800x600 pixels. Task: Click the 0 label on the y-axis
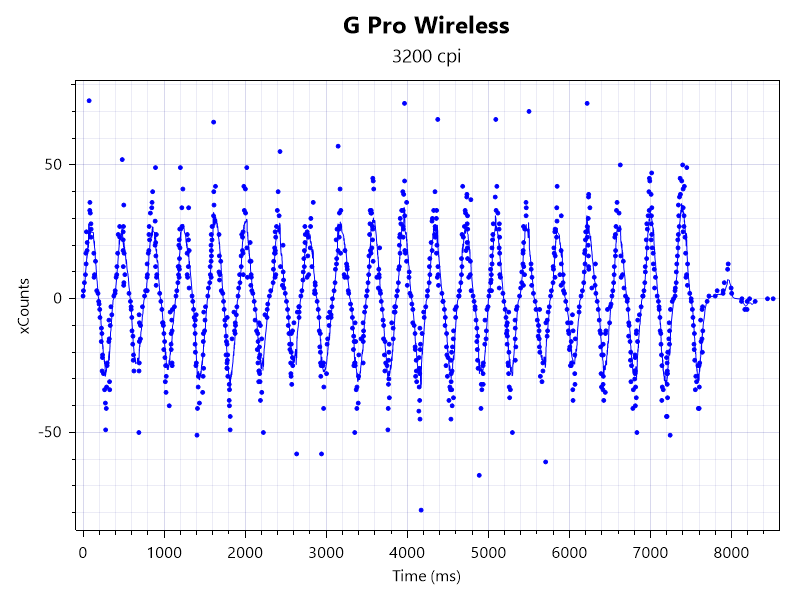(x=58, y=298)
